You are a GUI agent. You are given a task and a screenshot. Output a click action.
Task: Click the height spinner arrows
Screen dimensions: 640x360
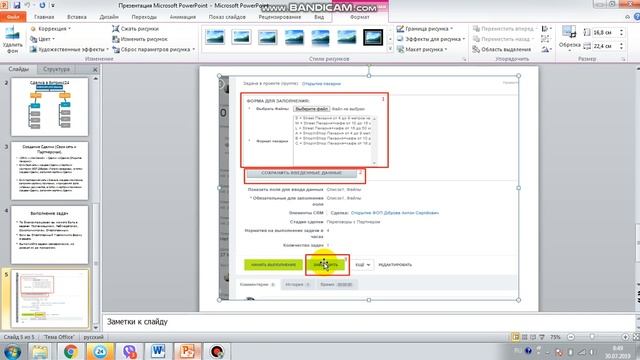(621, 32)
